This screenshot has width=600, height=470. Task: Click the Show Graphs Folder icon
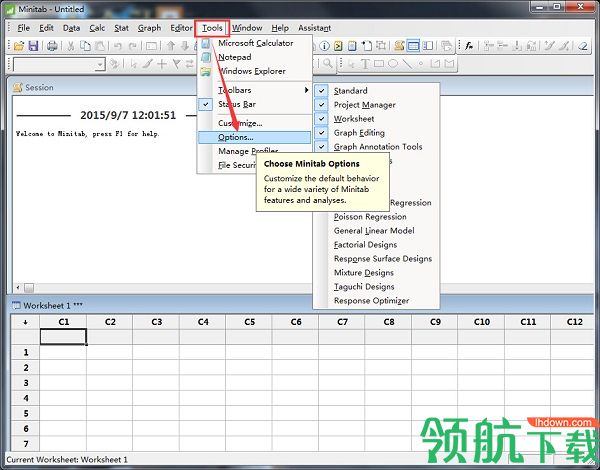coord(427,46)
